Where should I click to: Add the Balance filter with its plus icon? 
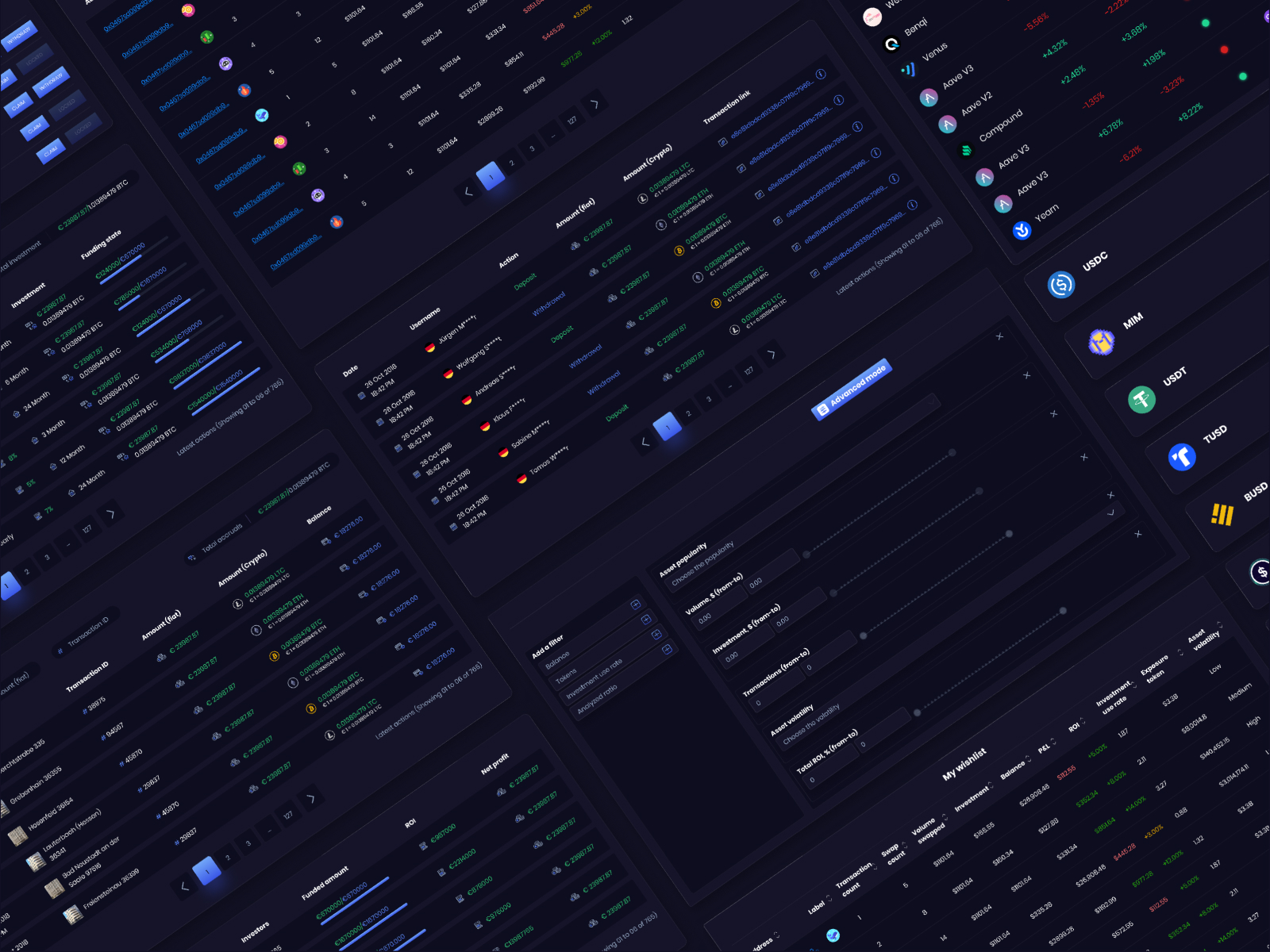click(636, 605)
